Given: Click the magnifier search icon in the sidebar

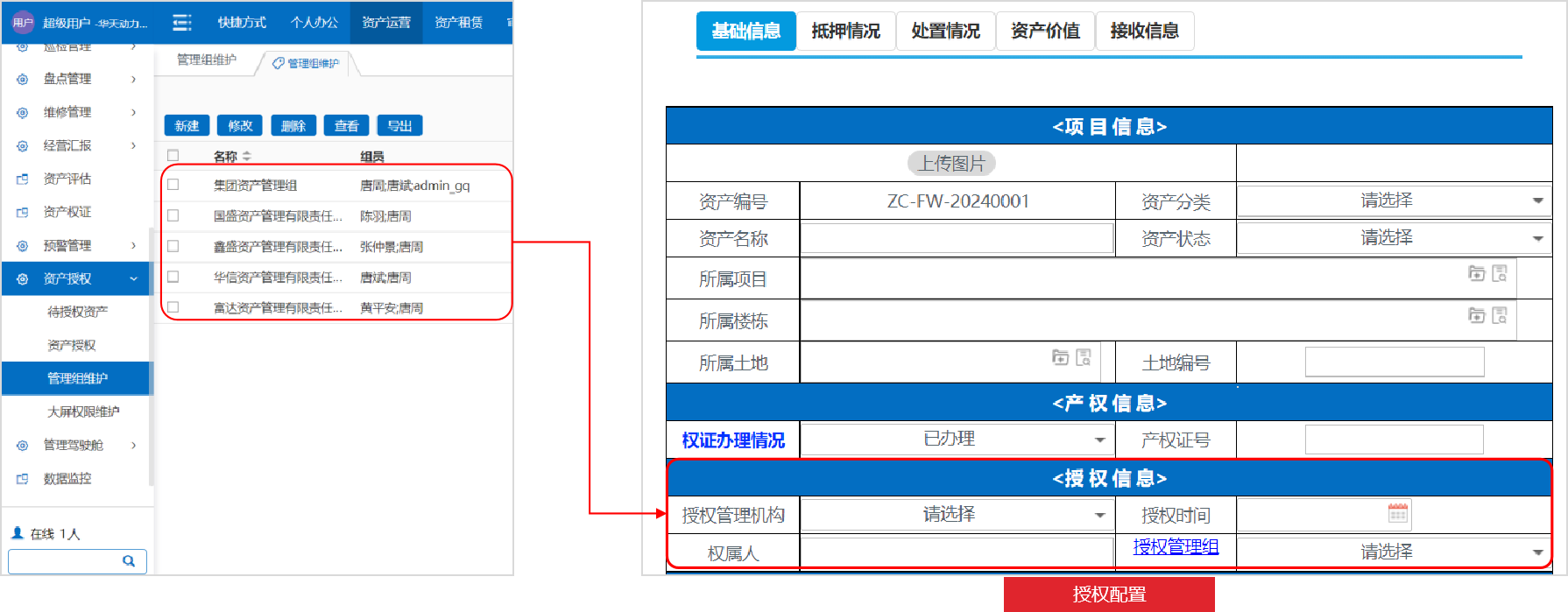Looking at the screenshot, I should click(x=129, y=561).
